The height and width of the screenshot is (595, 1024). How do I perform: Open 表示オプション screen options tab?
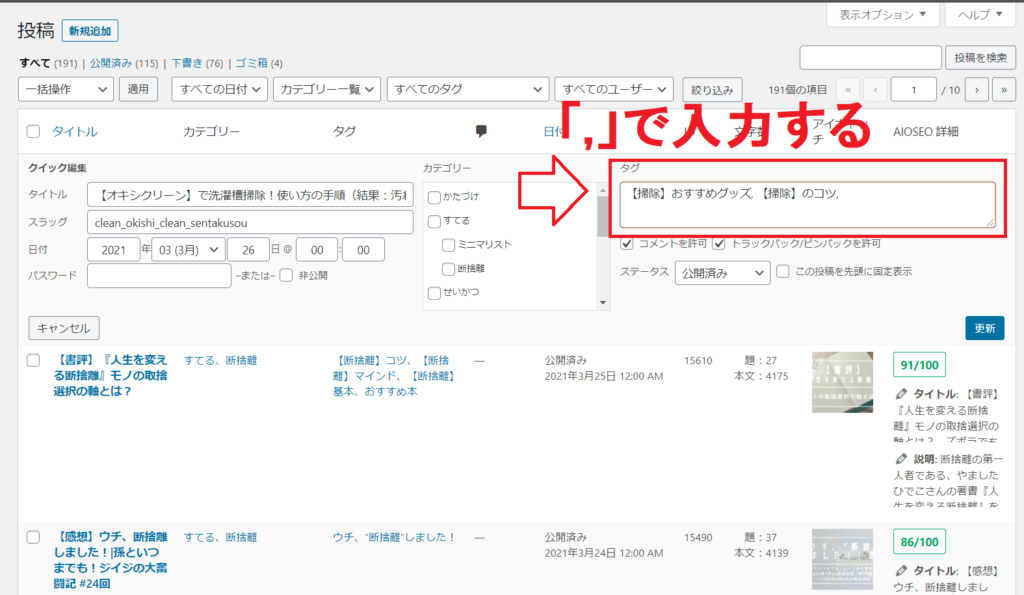[x=883, y=15]
